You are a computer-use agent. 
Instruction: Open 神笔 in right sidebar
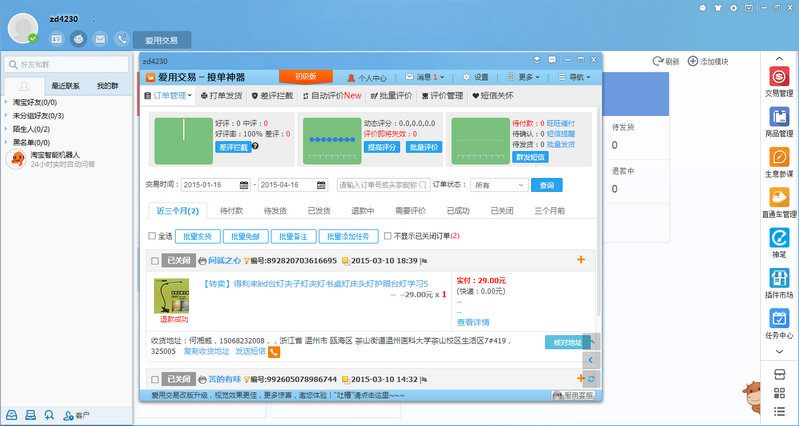[779, 243]
